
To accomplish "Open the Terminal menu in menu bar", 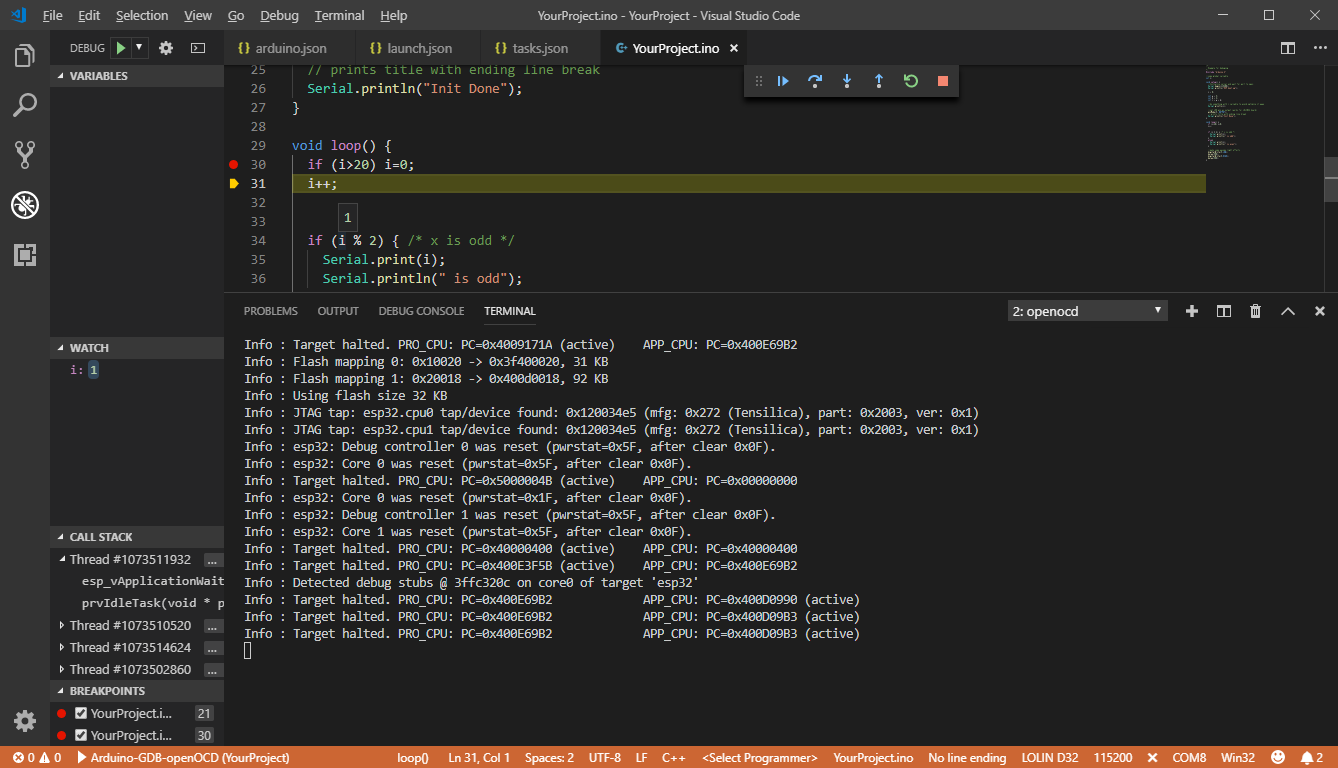I will (x=339, y=16).
